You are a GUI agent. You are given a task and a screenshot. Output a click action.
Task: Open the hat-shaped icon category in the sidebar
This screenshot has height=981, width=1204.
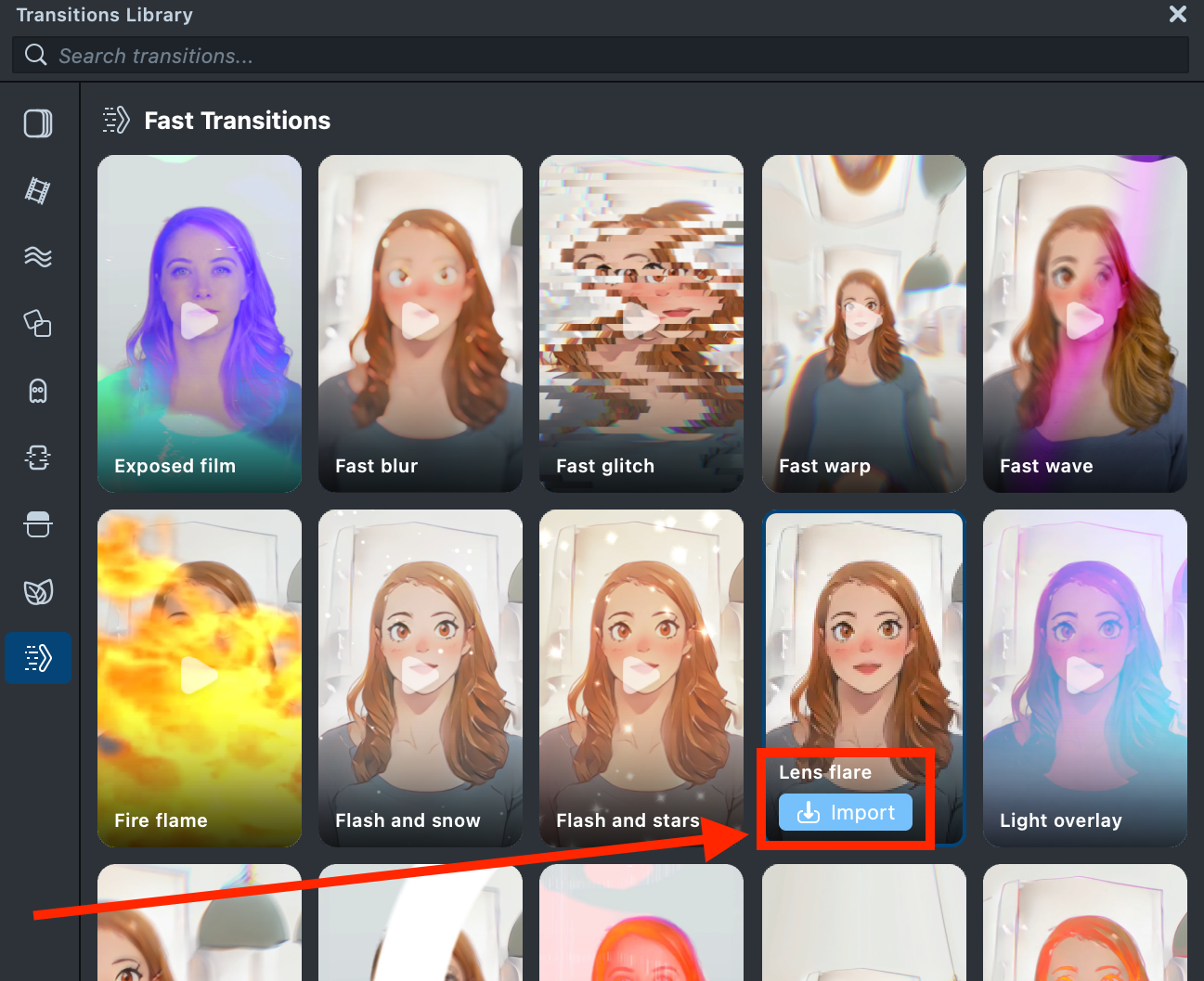pos(38,524)
